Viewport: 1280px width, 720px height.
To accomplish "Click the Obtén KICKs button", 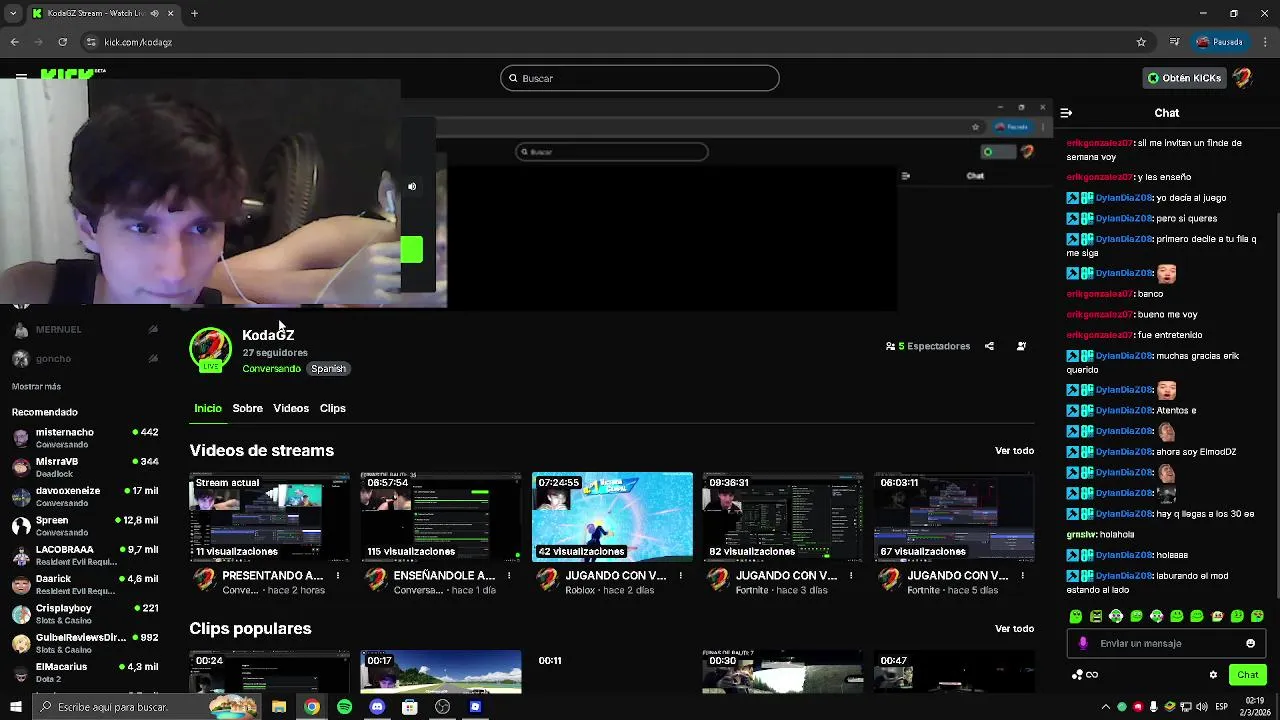I will tap(1184, 78).
